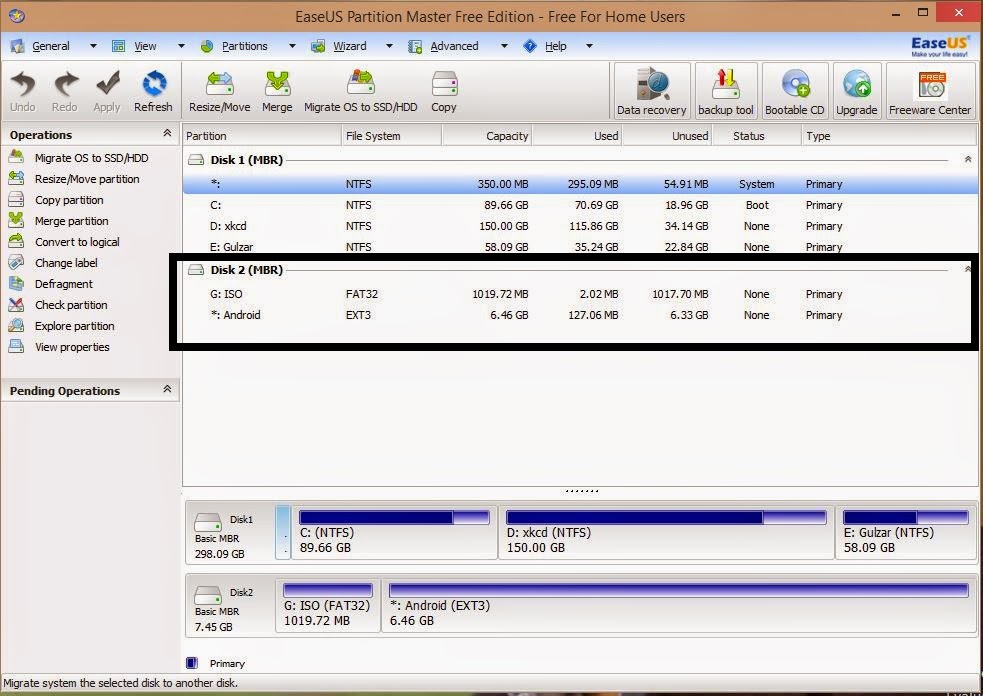The height and width of the screenshot is (696, 983).
Task: Create a Bootable CD
Action: click(795, 92)
